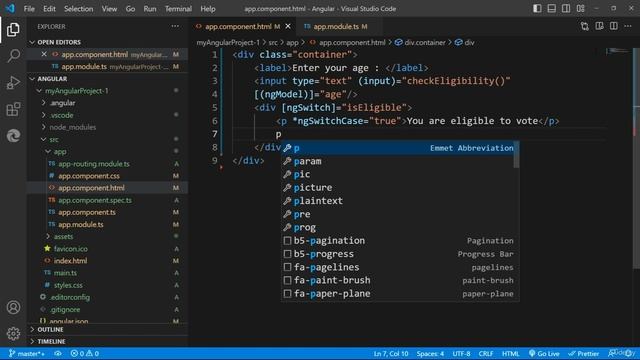This screenshot has height=360, width=640.
Task: Expand the Timeline section
Action: coord(107,341)
